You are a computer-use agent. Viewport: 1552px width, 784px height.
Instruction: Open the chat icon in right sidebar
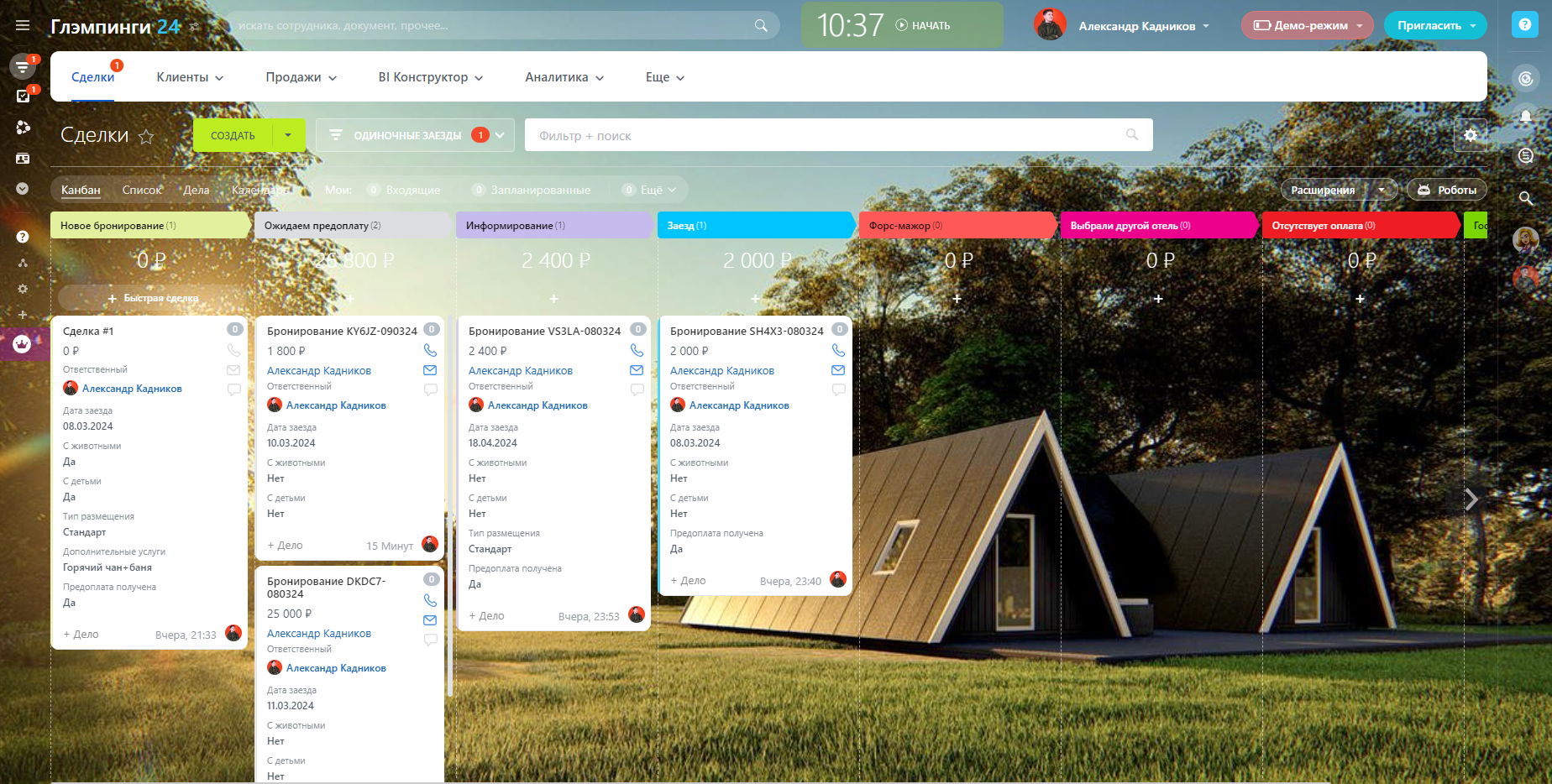coord(1526,155)
